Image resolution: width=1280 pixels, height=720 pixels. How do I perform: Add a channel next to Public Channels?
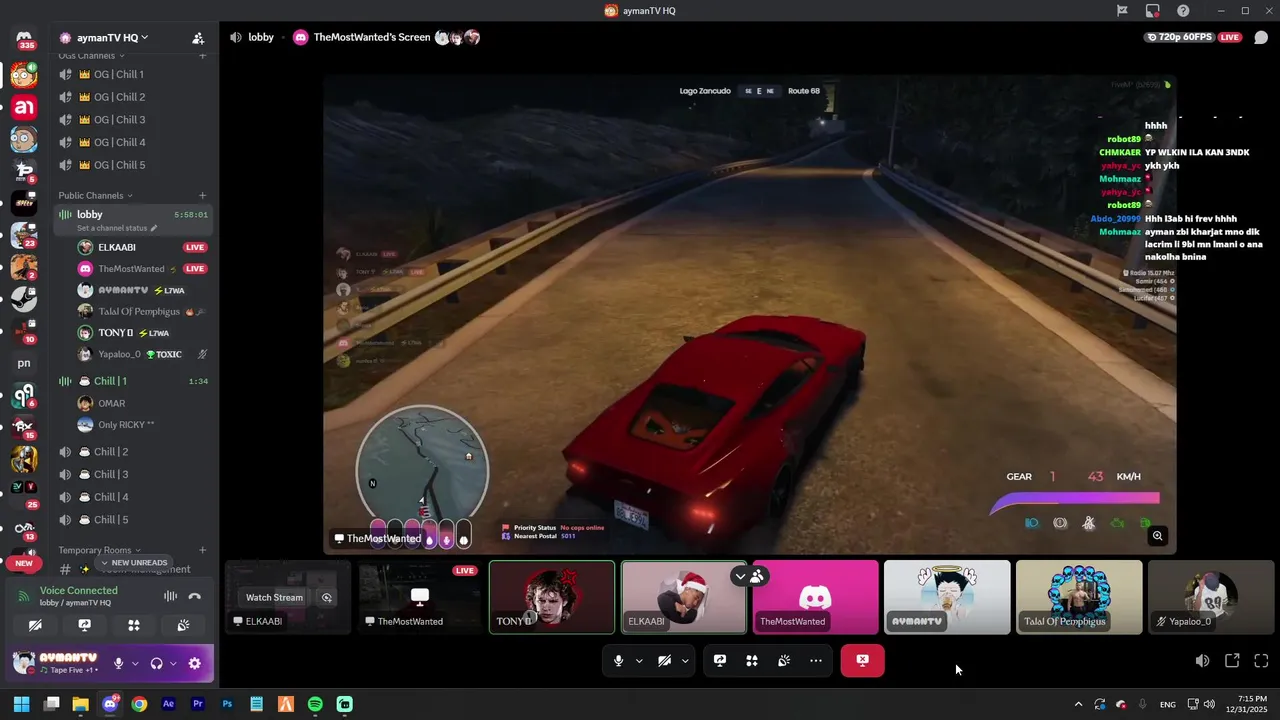click(203, 195)
